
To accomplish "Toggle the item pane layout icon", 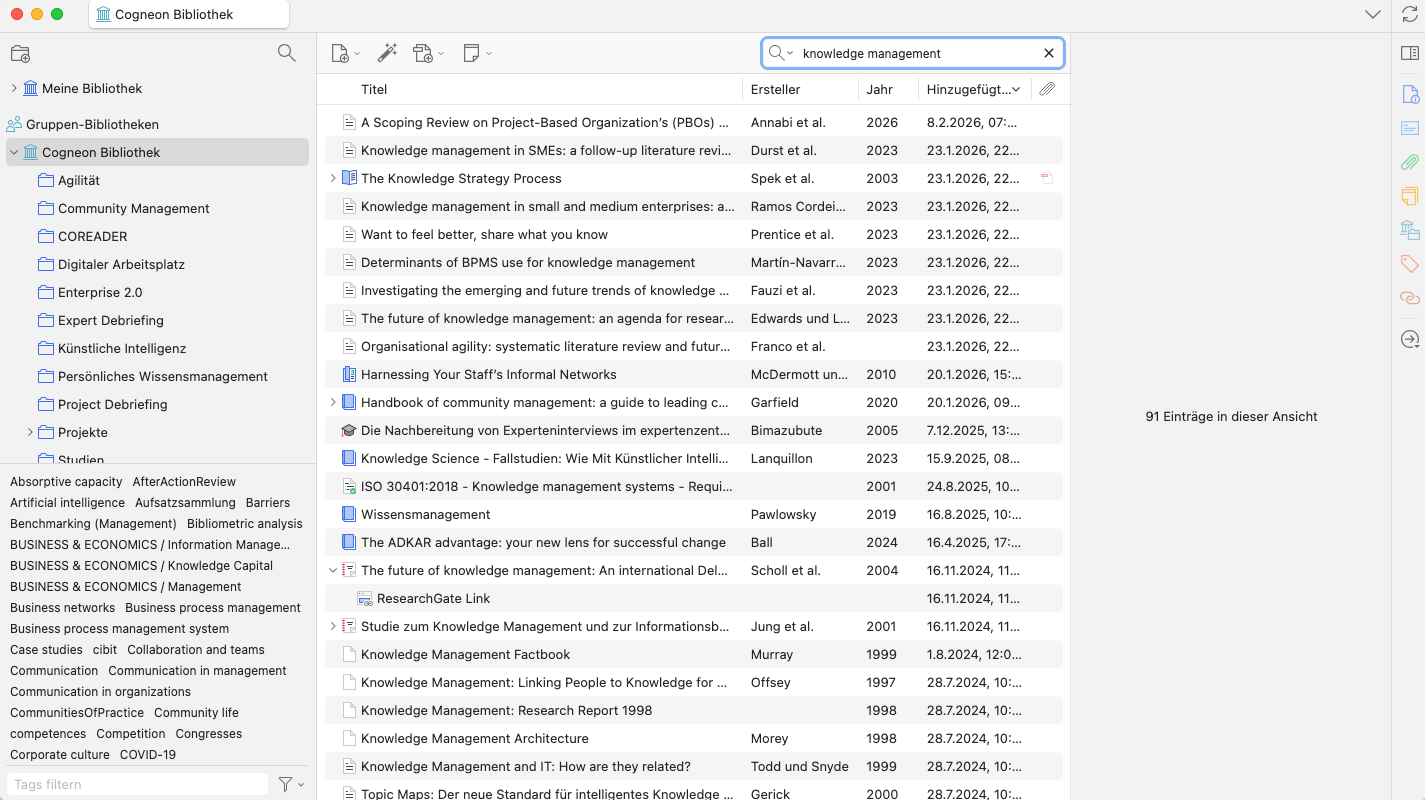I will click(x=1409, y=53).
